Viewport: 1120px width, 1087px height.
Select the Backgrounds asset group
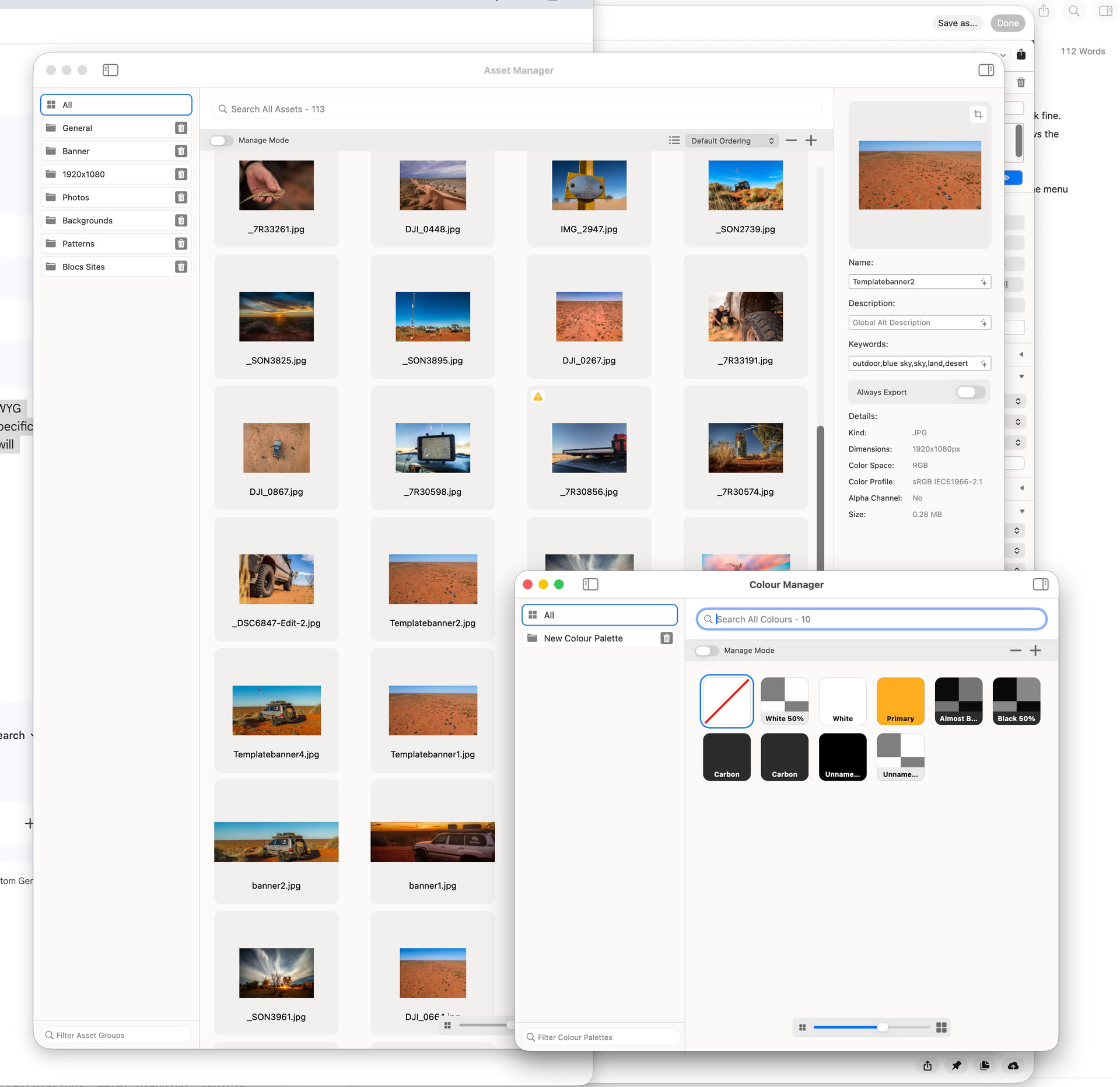pos(87,221)
